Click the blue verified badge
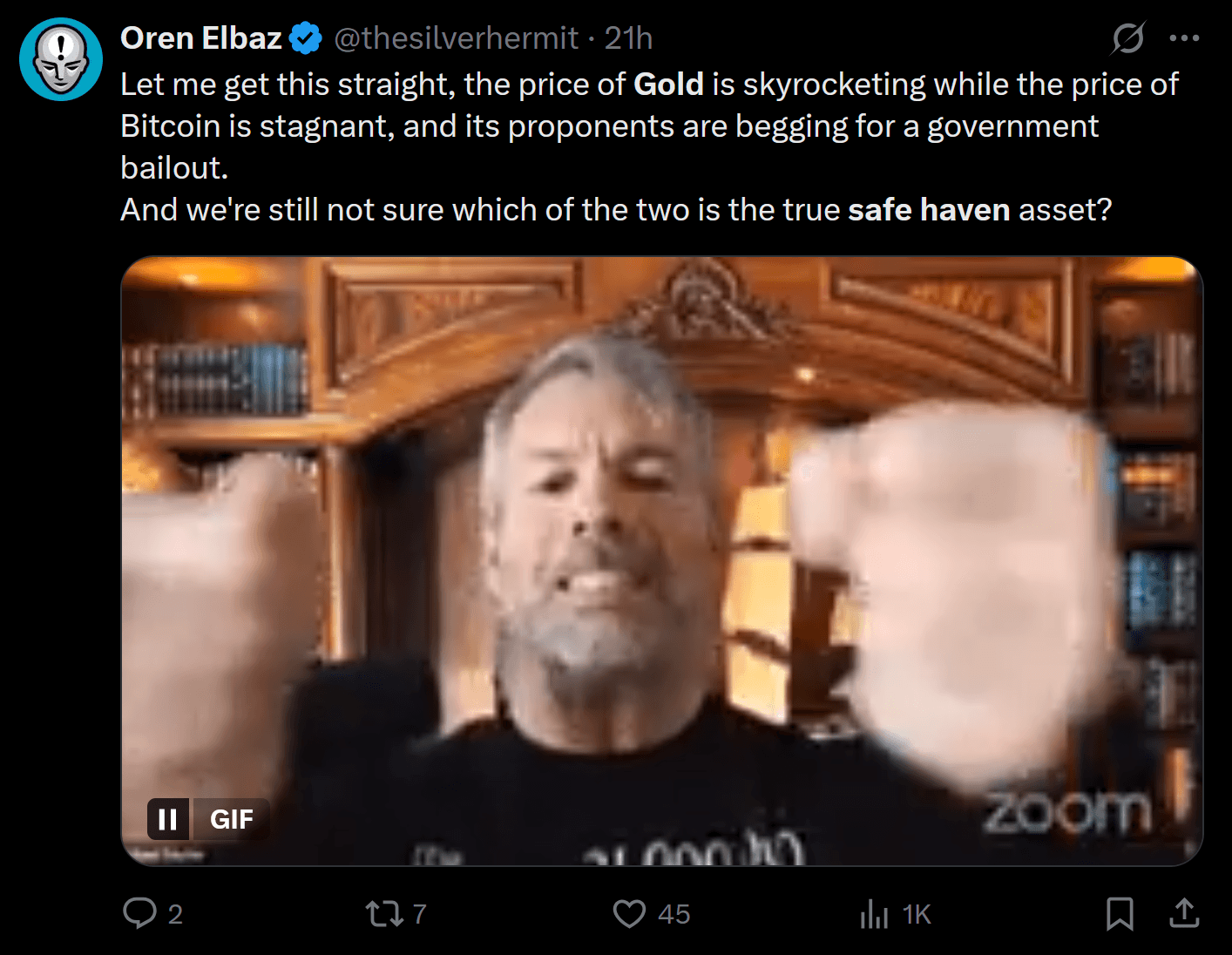This screenshot has height=955, width=1232. pos(306,38)
